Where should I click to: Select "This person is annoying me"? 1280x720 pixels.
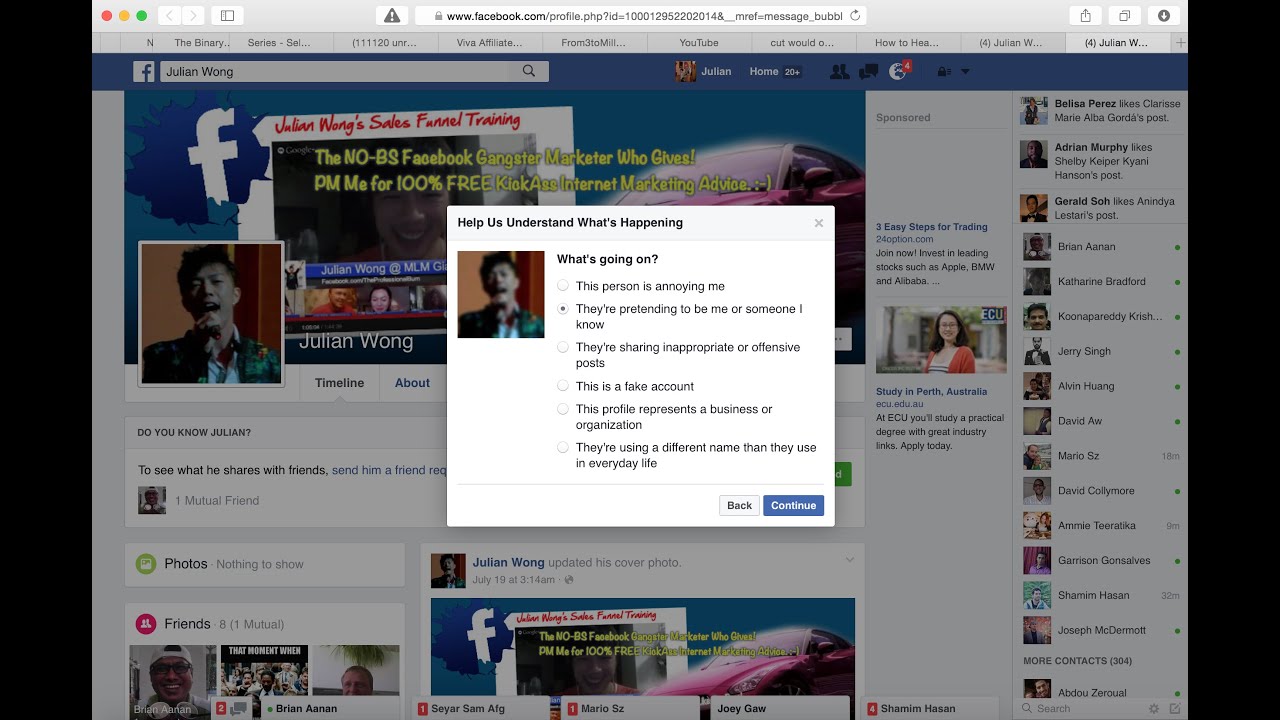pos(563,286)
